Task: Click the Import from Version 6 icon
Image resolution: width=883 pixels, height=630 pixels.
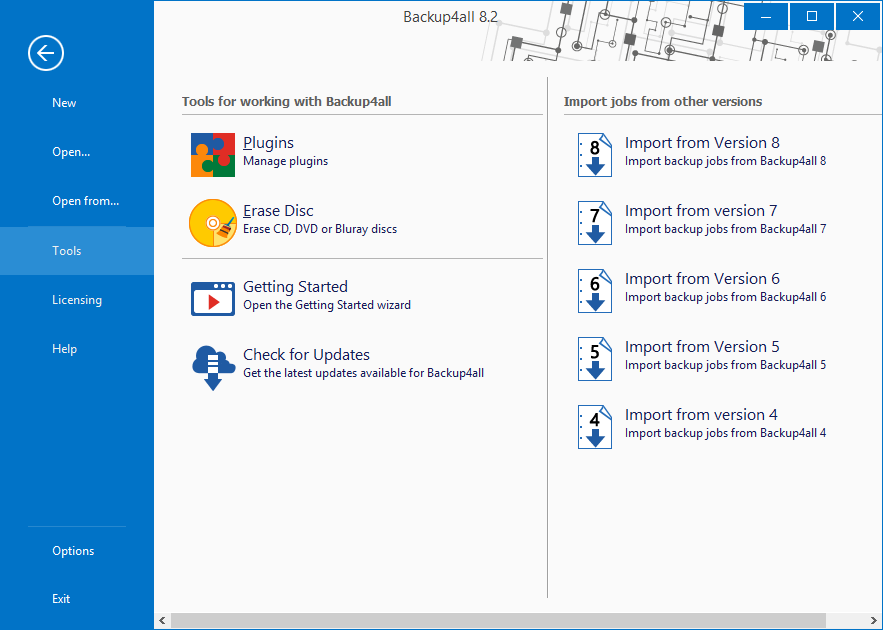Action: point(594,291)
